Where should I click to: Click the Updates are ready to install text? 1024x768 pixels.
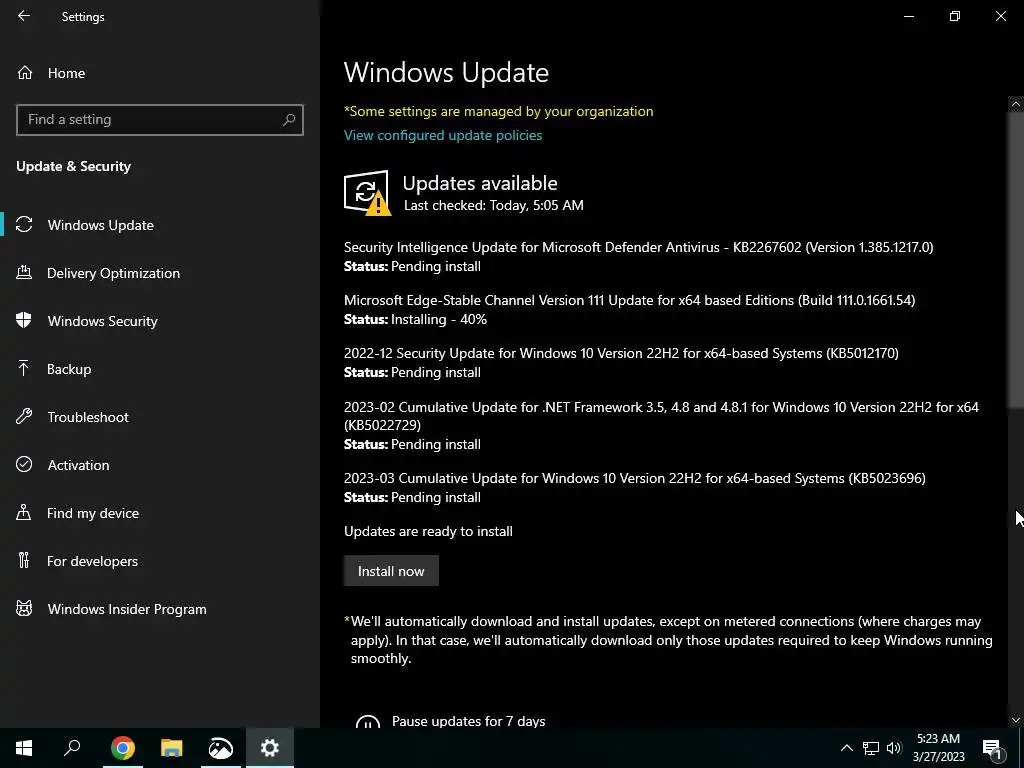pos(428,532)
